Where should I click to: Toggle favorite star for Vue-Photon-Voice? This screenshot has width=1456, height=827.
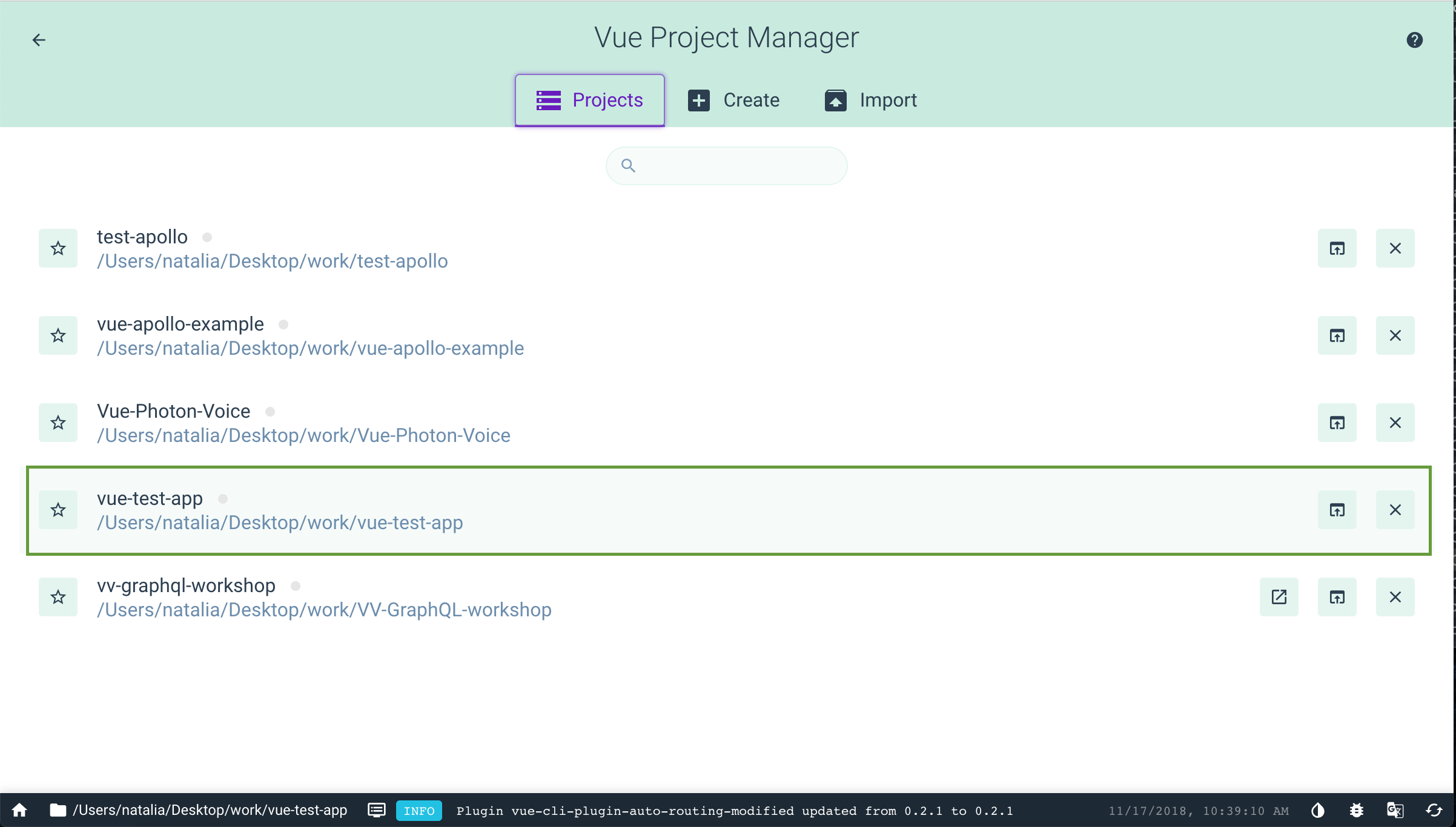[58, 422]
